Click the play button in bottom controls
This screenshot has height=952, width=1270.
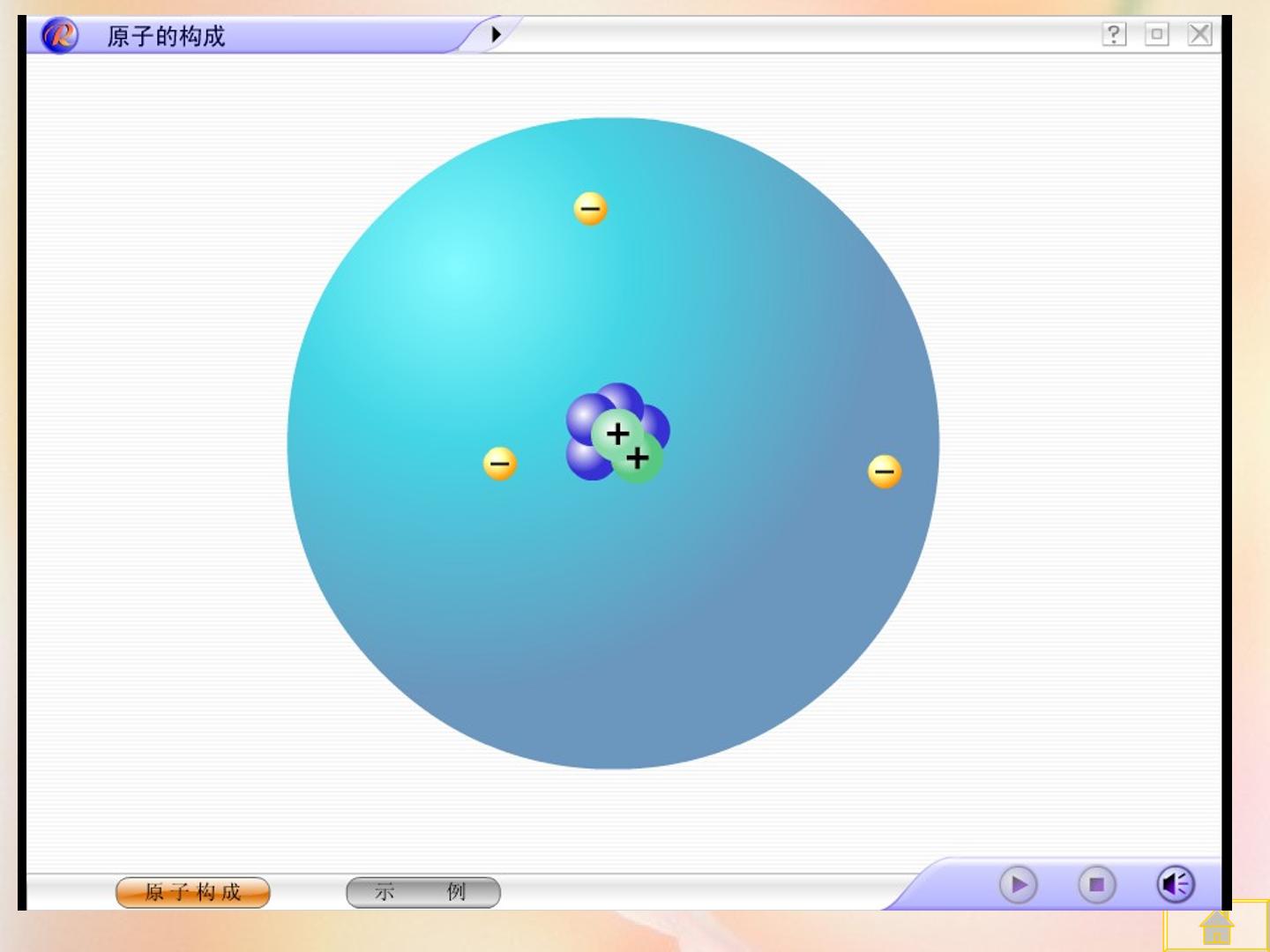[x=1019, y=884]
